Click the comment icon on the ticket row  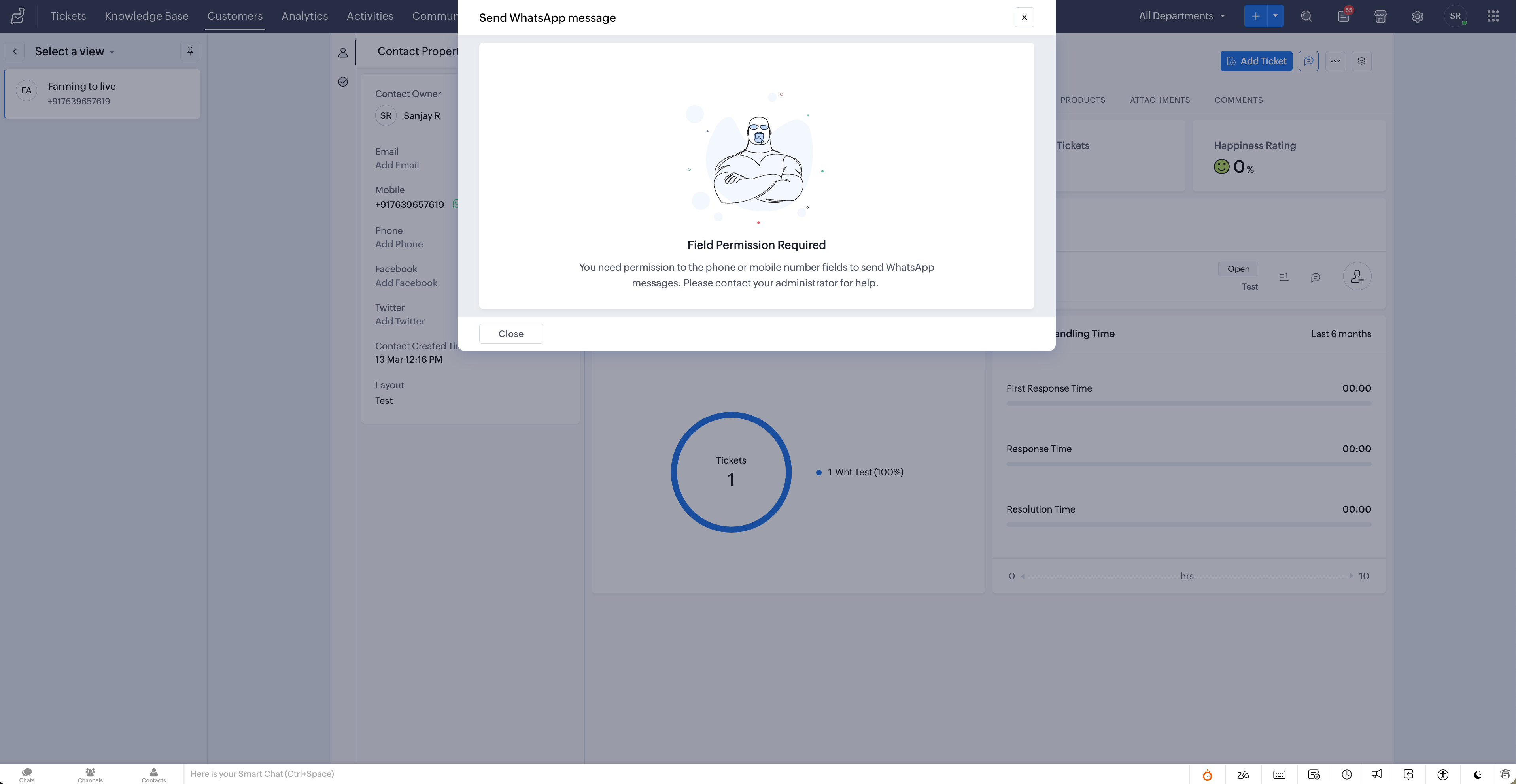pos(1315,277)
